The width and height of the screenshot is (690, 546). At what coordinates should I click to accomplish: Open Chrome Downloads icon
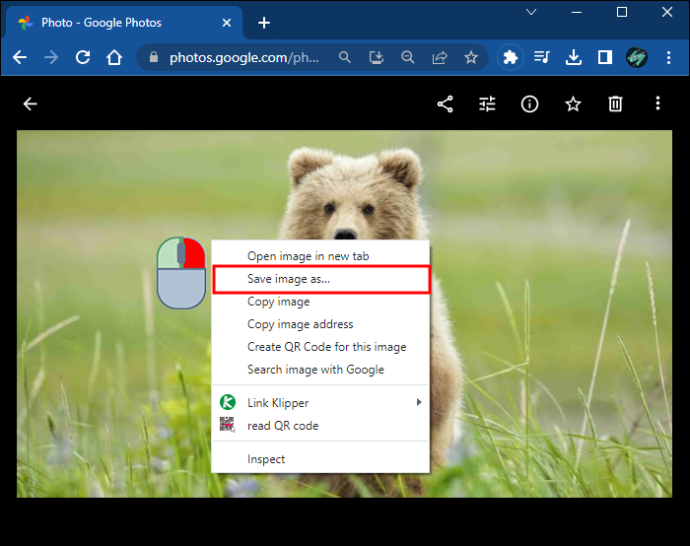coord(573,57)
